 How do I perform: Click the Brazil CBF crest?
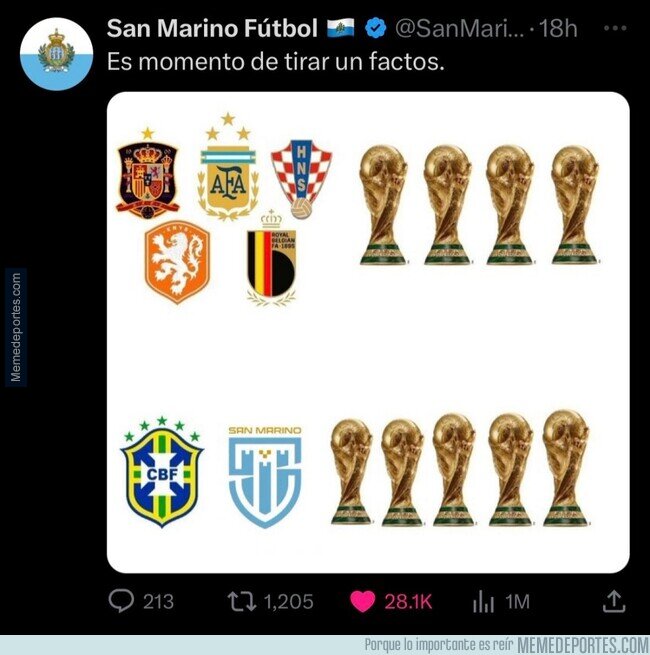[161, 474]
